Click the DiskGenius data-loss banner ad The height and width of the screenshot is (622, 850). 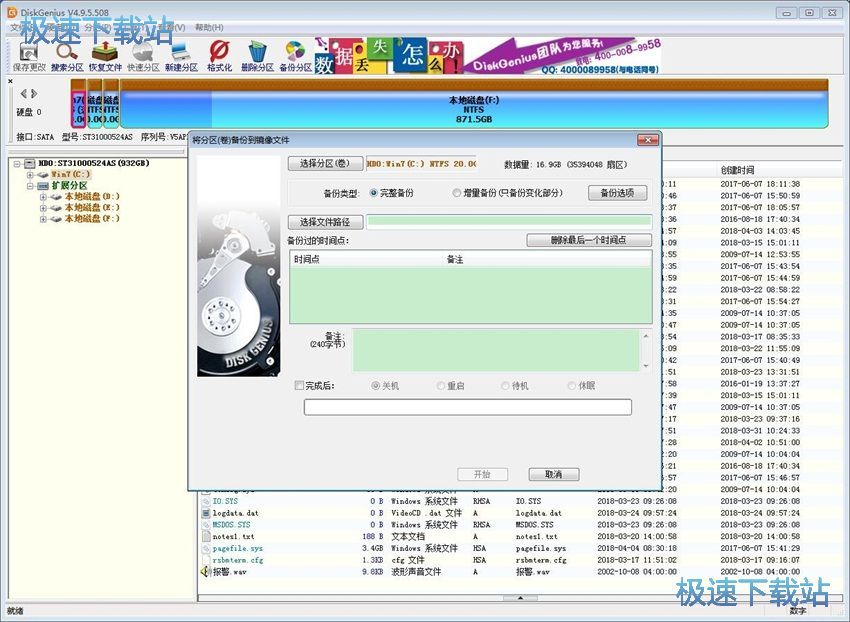488,56
